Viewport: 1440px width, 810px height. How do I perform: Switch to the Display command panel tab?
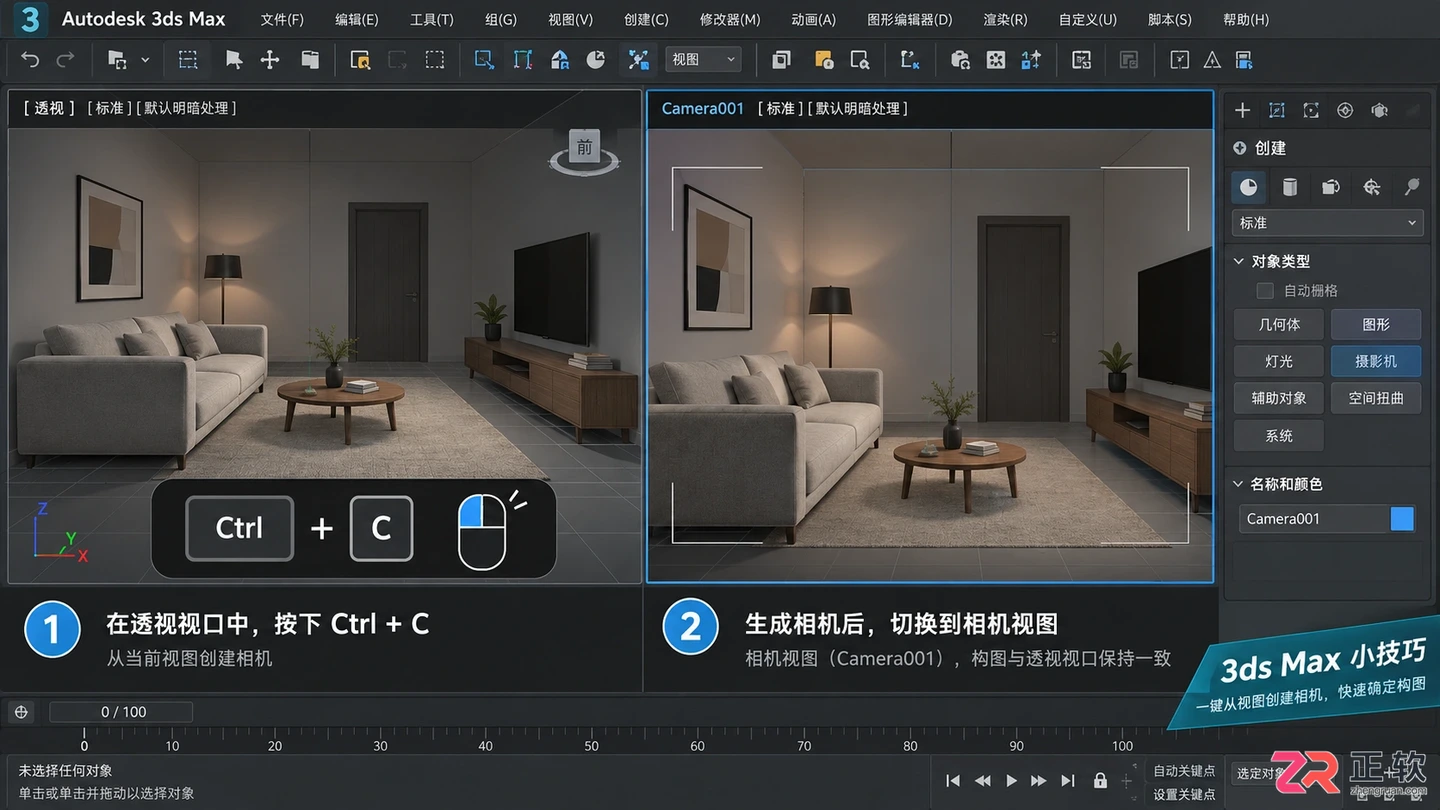click(x=1380, y=110)
